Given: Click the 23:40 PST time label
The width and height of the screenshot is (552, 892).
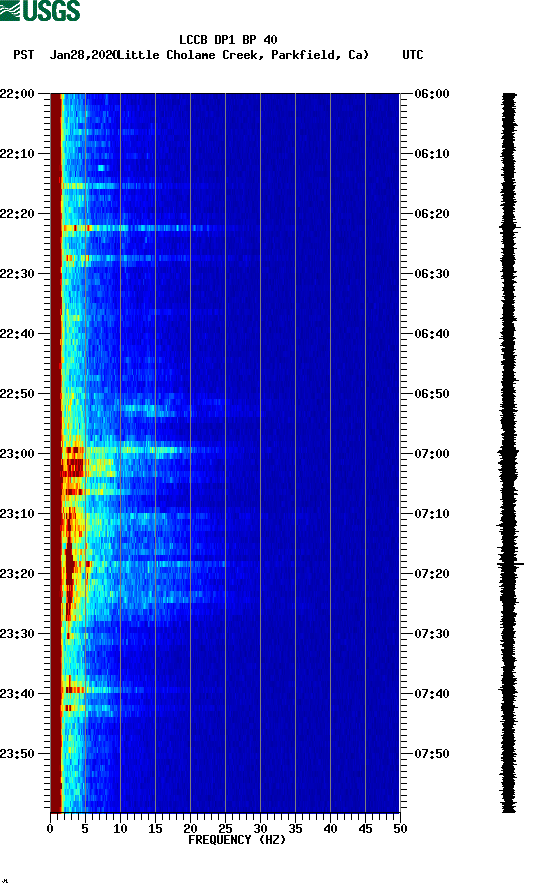Looking at the screenshot, I should (x=17, y=694).
